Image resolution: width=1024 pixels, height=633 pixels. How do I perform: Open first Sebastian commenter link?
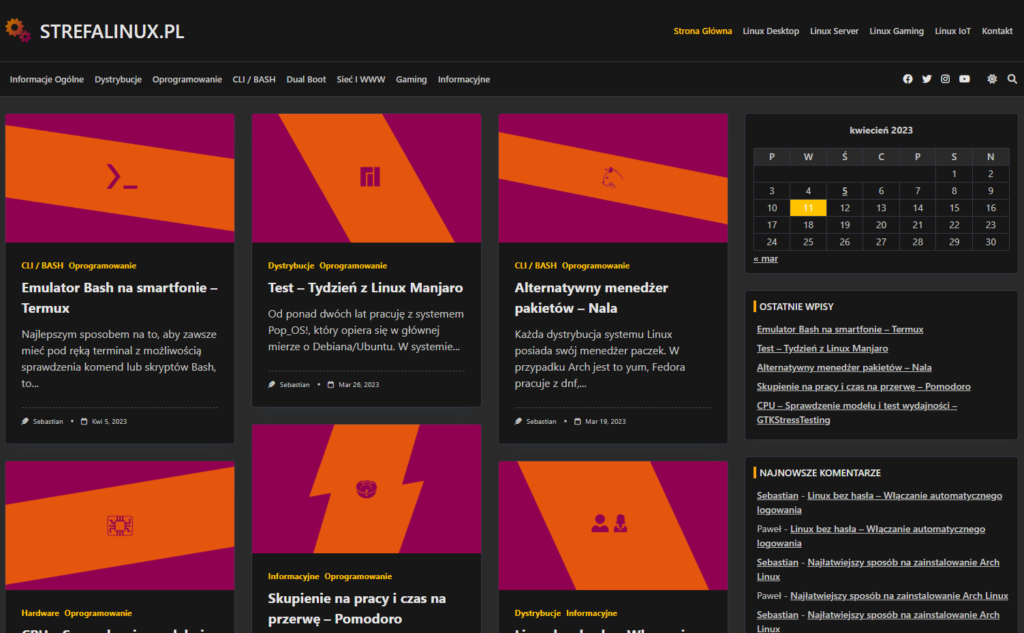click(x=777, y=495)
